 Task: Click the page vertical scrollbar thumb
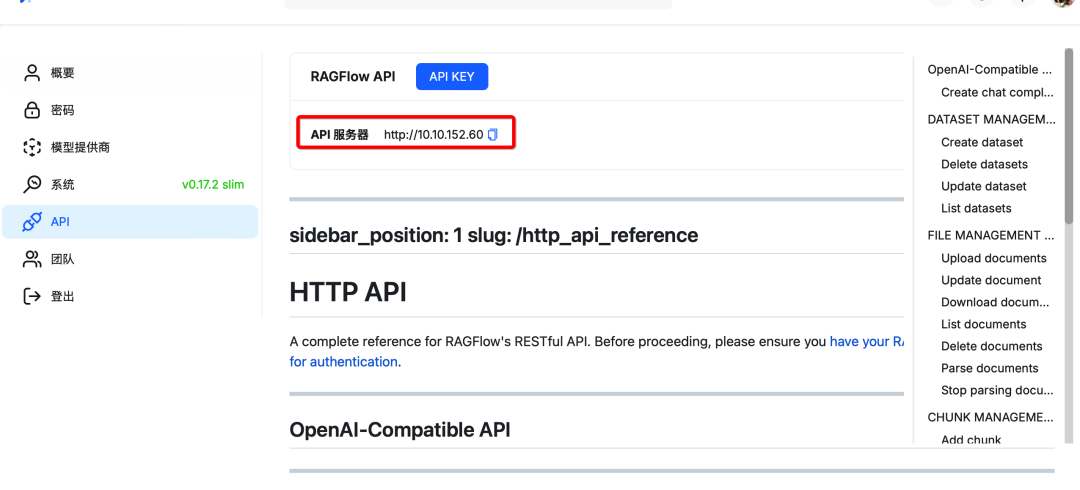1068,136
